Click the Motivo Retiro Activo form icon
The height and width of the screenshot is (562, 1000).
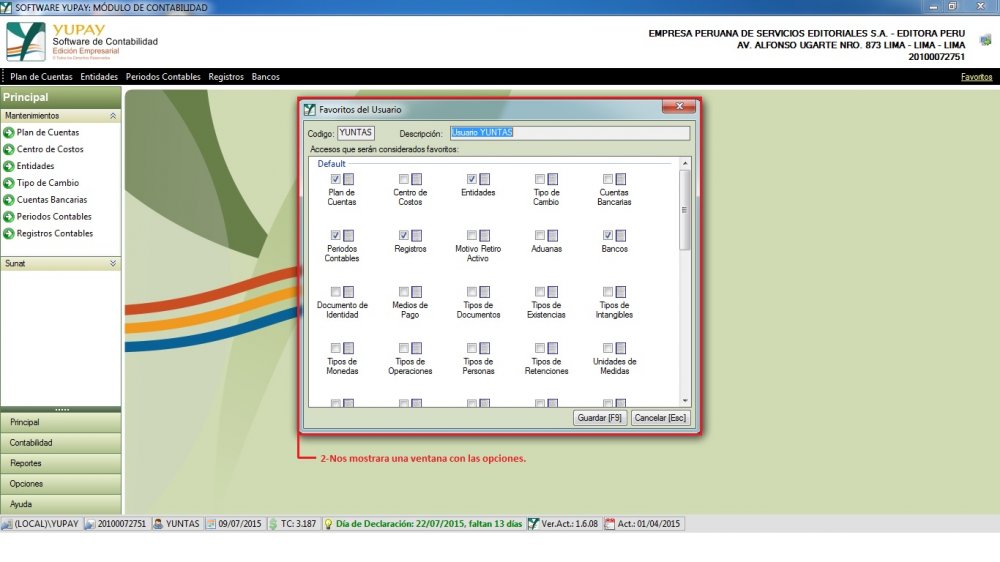coord(485,235)
